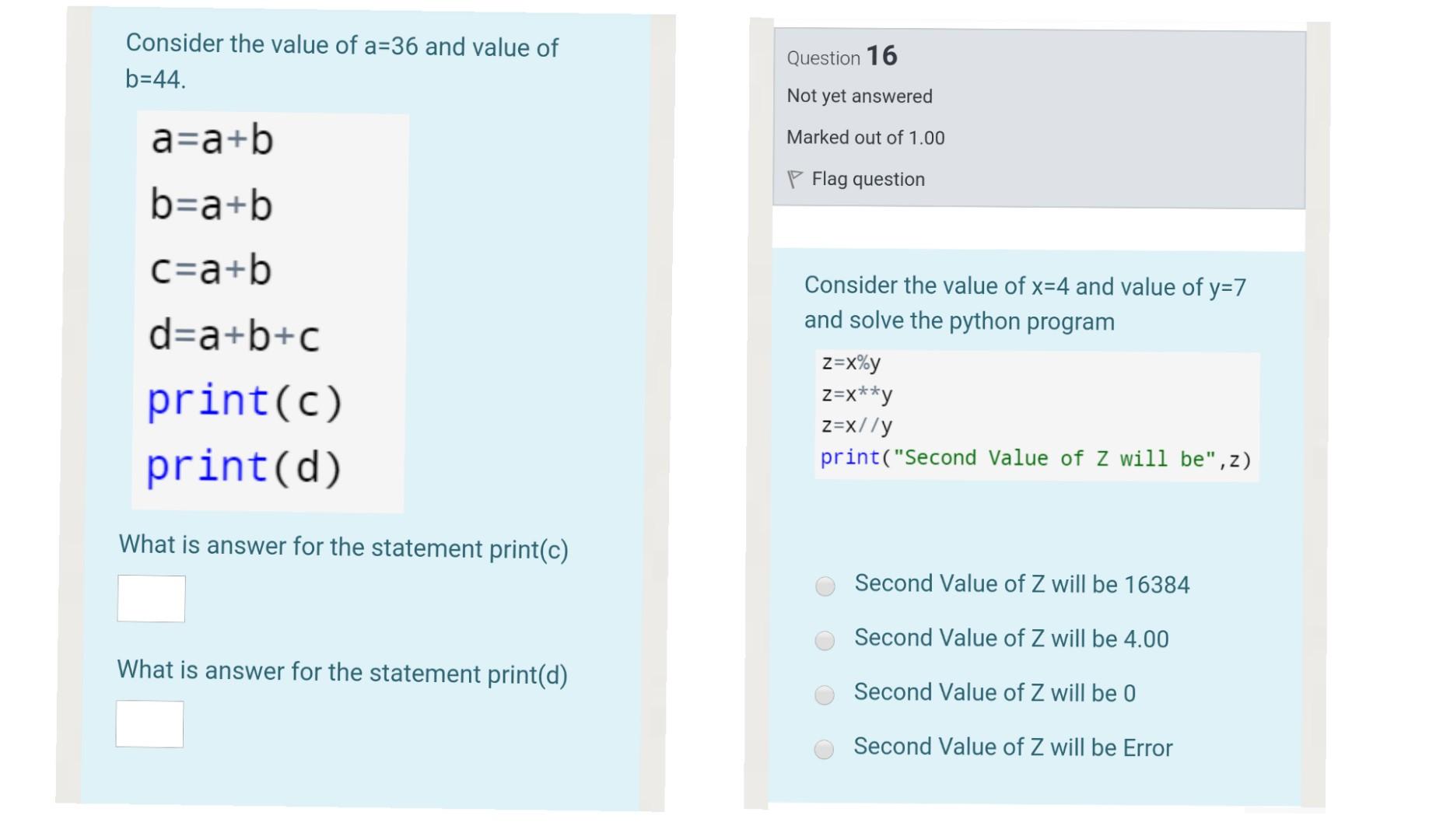Viewport: 1450px width, 840px height.
Task: Focus the print(d) answer input box
Action: (150, 724)
